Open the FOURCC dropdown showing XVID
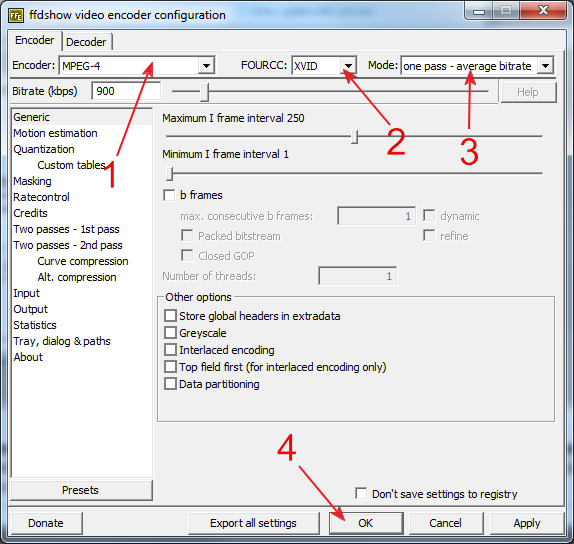This screenshot has height=544, width=574. point(324,66)
